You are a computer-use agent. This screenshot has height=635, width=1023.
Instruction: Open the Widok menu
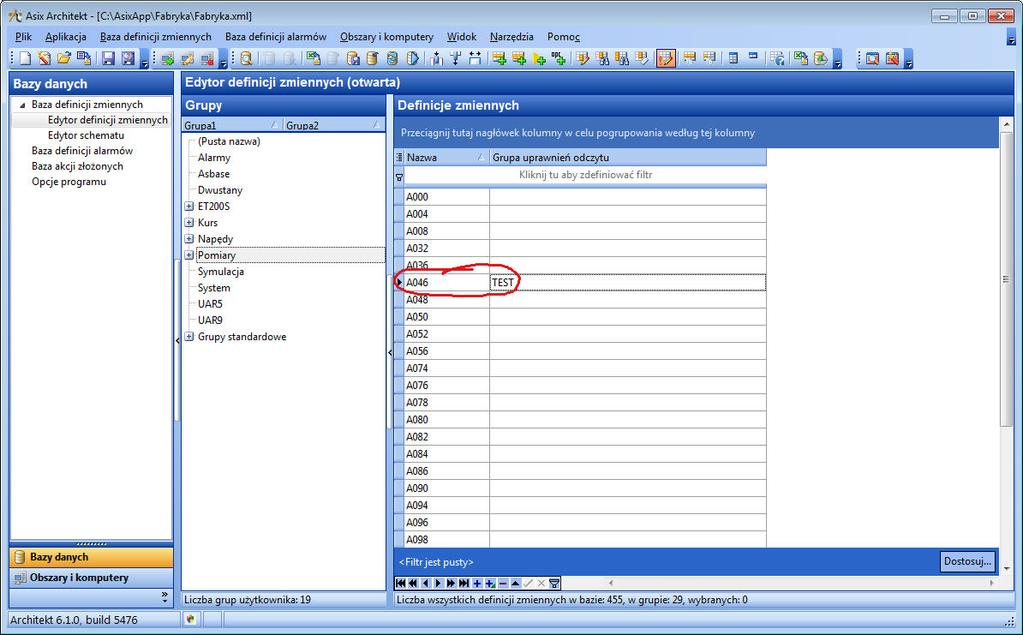(462, 37)
